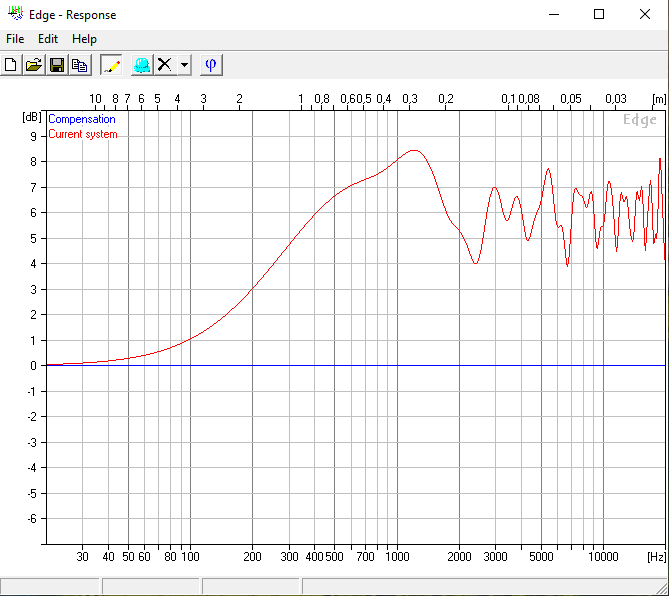This screenshot has height=596, width=669.
Task: Click the Compensation legend label
Action: tap(82, 119)
